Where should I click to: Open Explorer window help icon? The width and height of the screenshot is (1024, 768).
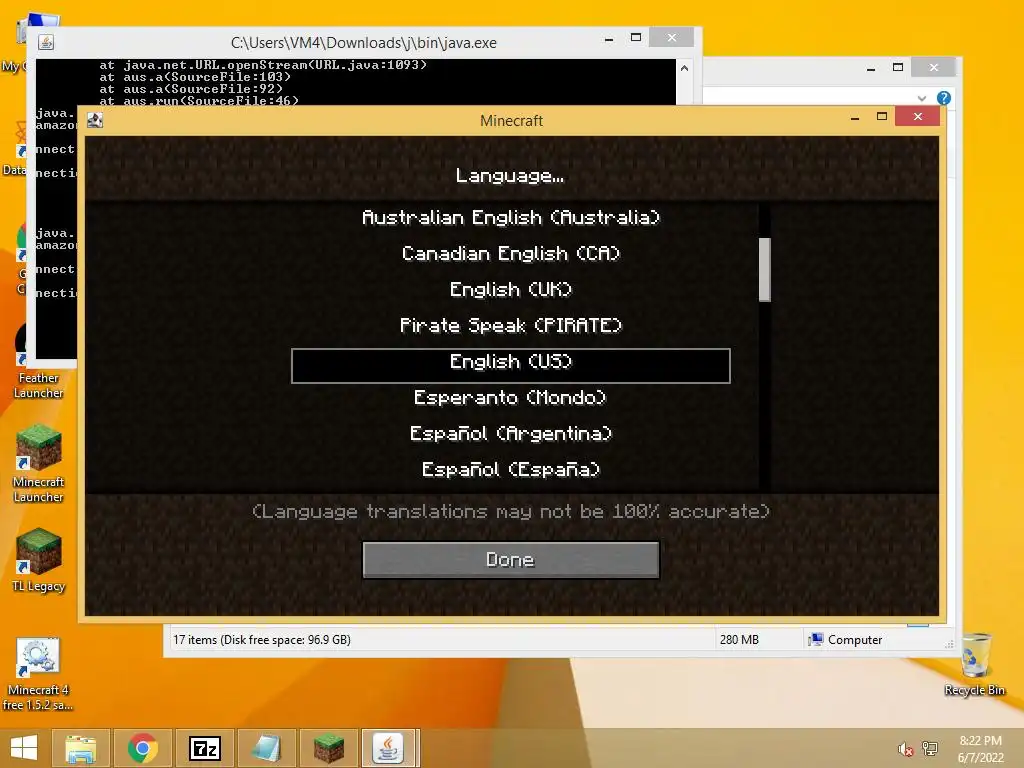pos(944,98)
